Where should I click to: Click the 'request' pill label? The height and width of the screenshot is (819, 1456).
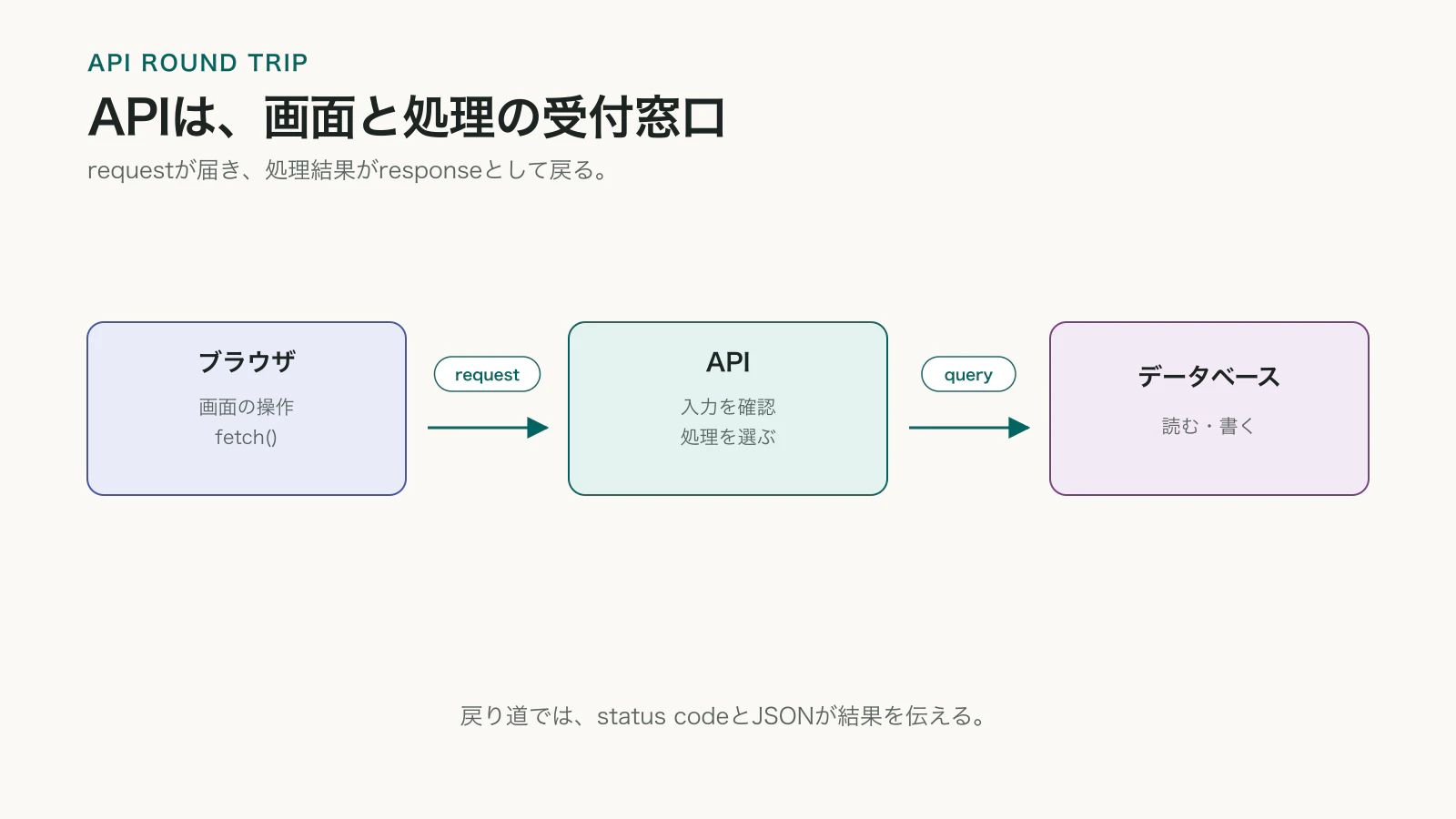(487, 374)
